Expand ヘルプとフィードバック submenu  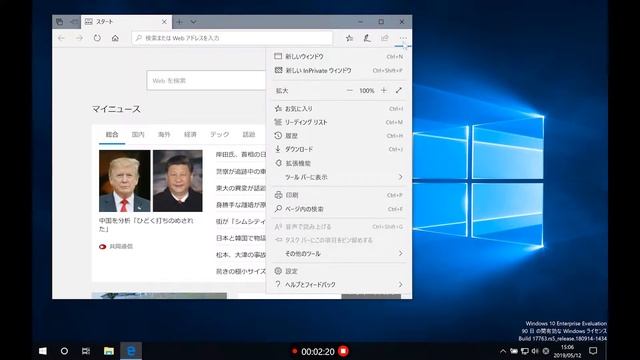click(339, 284)
